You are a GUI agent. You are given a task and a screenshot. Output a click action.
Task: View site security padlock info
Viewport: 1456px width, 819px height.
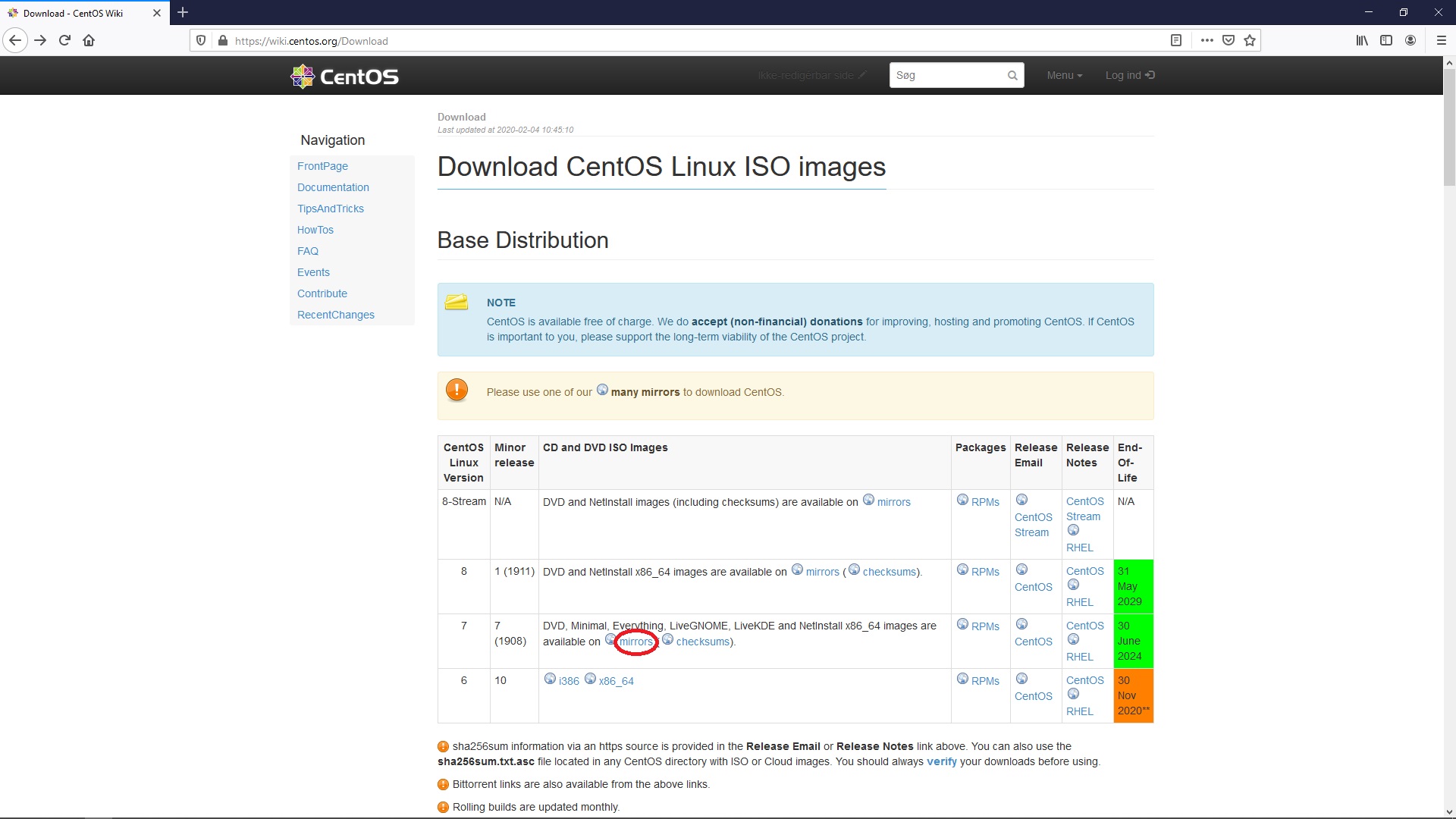222,41
